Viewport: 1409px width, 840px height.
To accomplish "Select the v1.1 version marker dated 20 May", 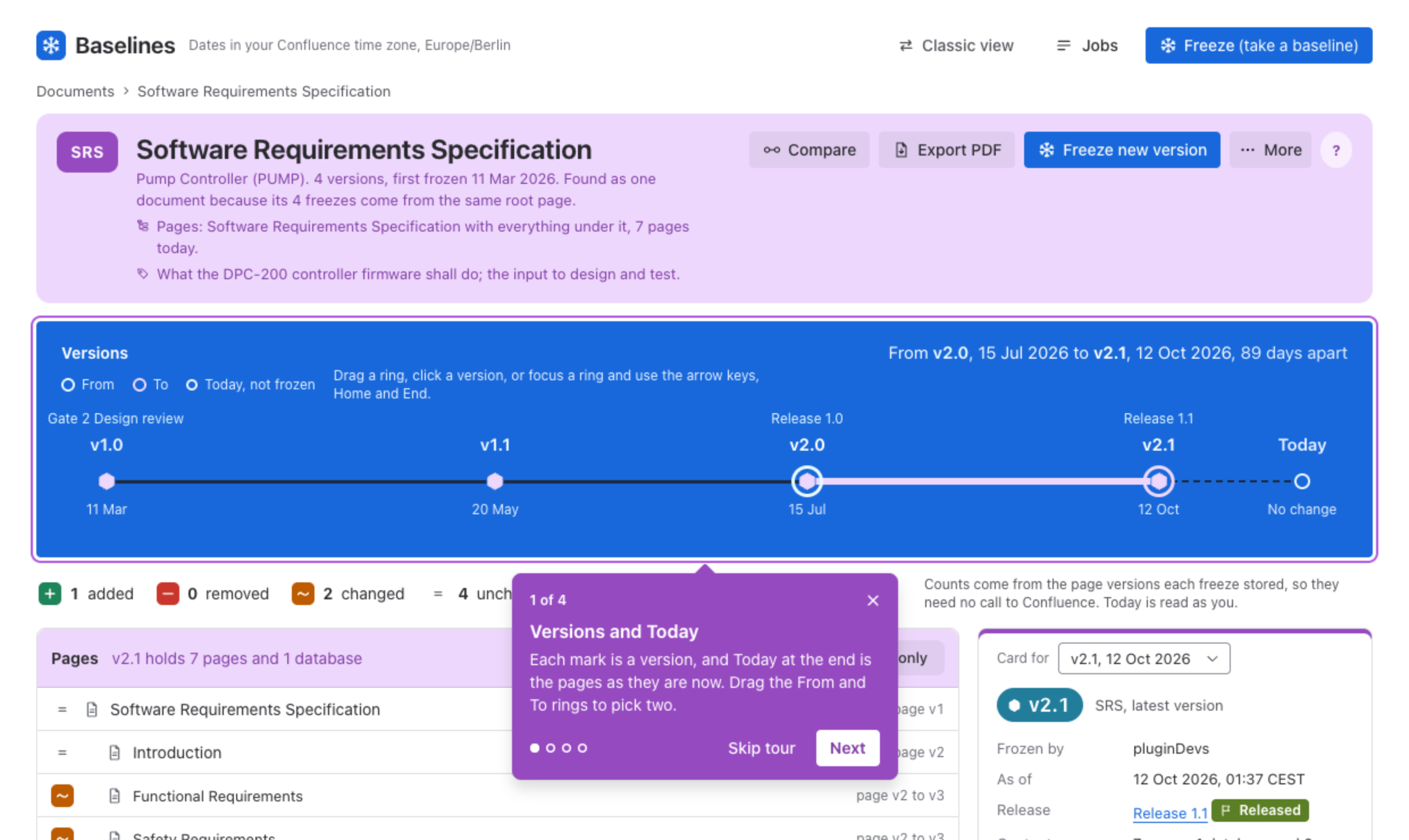I will (x=495, y=481).
